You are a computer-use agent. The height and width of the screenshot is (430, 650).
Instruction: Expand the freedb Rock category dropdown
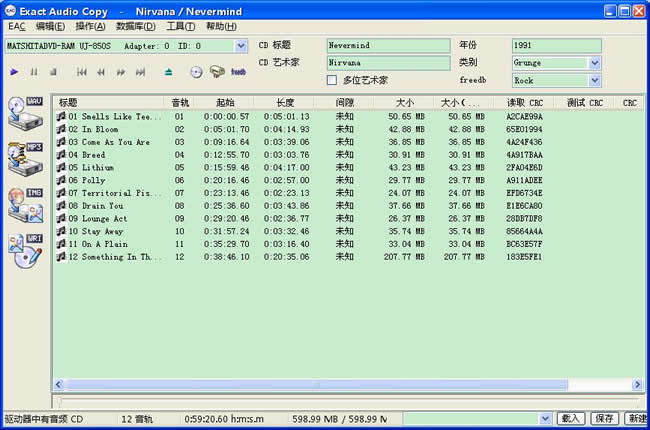pos(595,80)
